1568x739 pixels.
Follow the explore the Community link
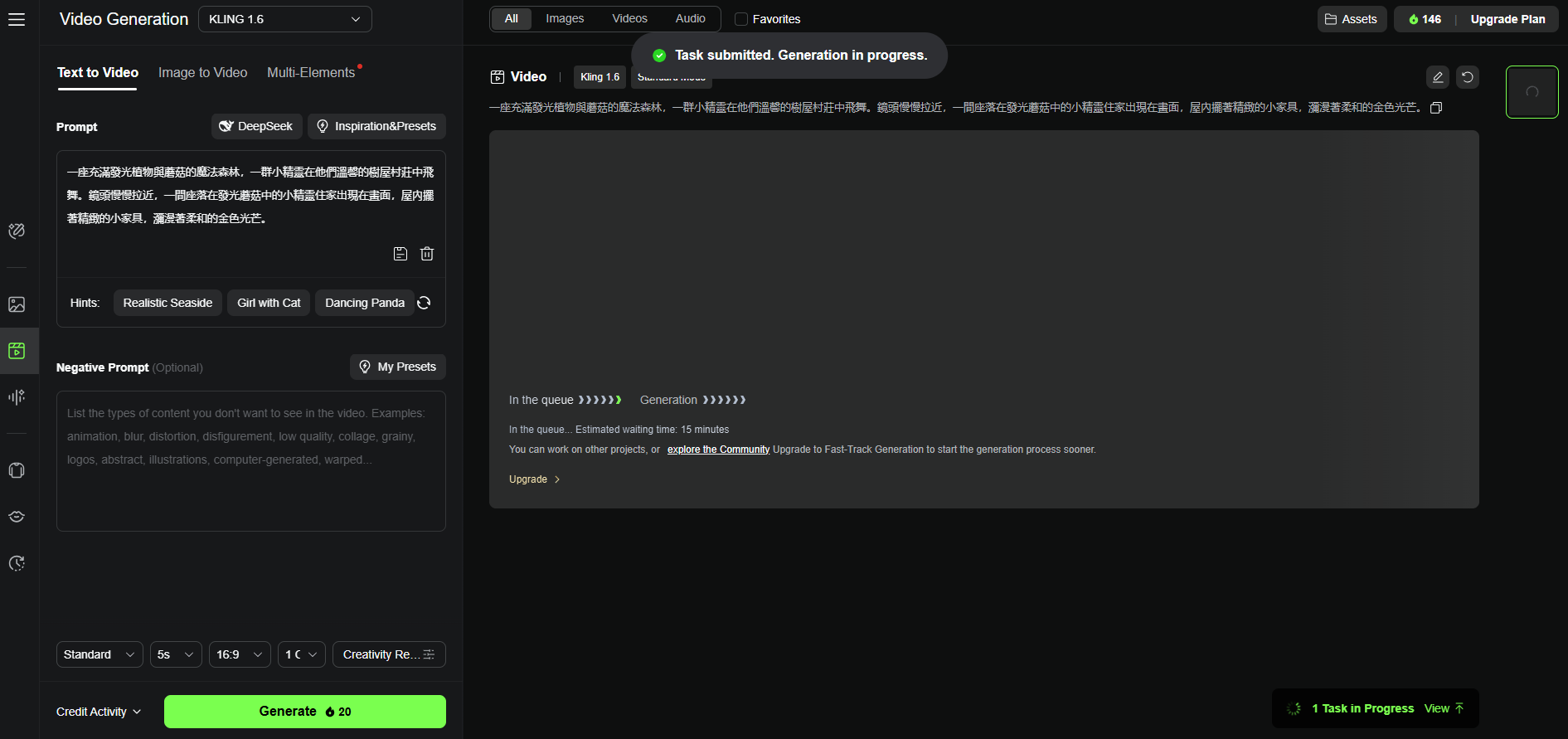718,450
